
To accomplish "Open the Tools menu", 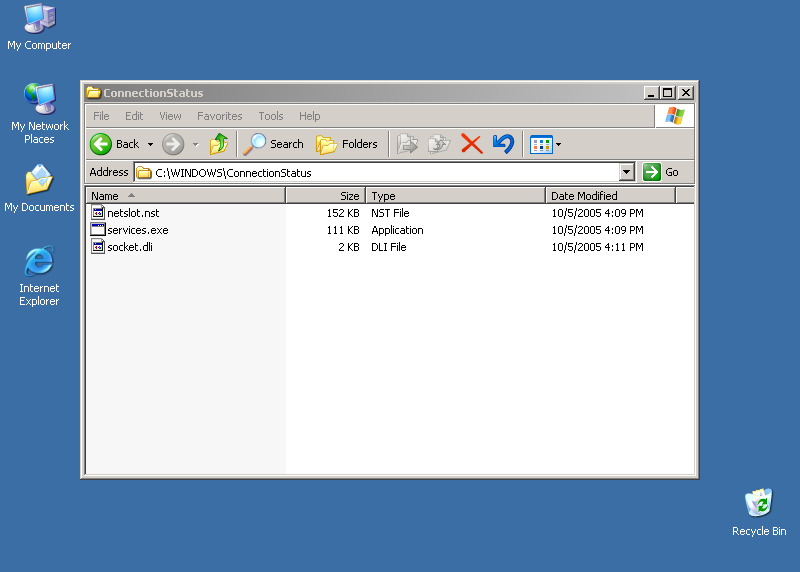I will [x=270, y=116].
